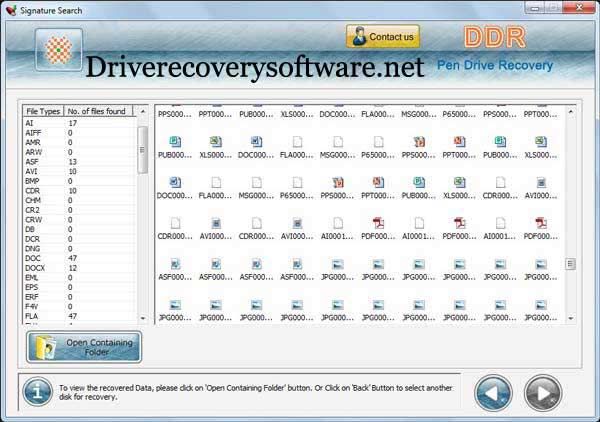
Task: Click the Contact us button
Action: tap(383, 37)
